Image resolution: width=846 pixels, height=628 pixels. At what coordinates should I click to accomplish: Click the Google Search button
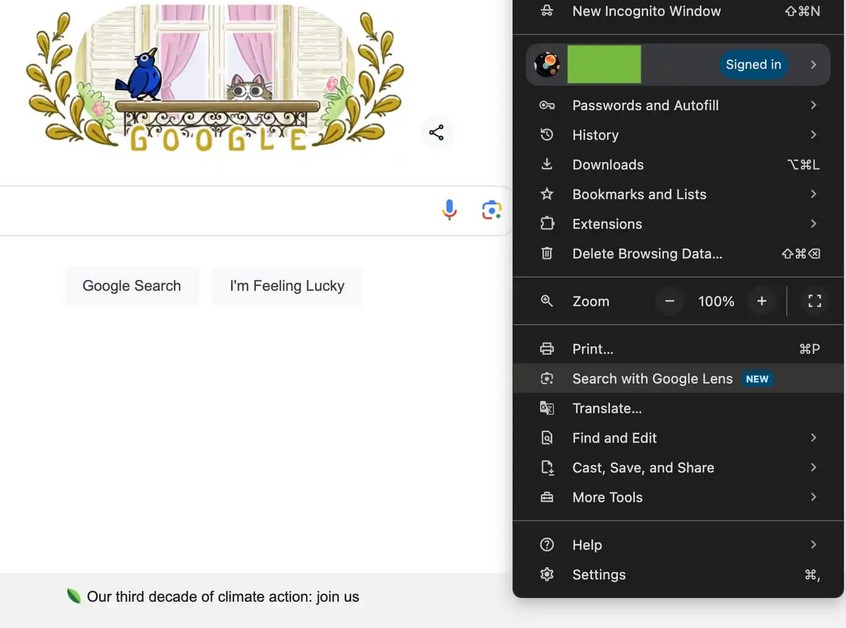tap(132, 285)
